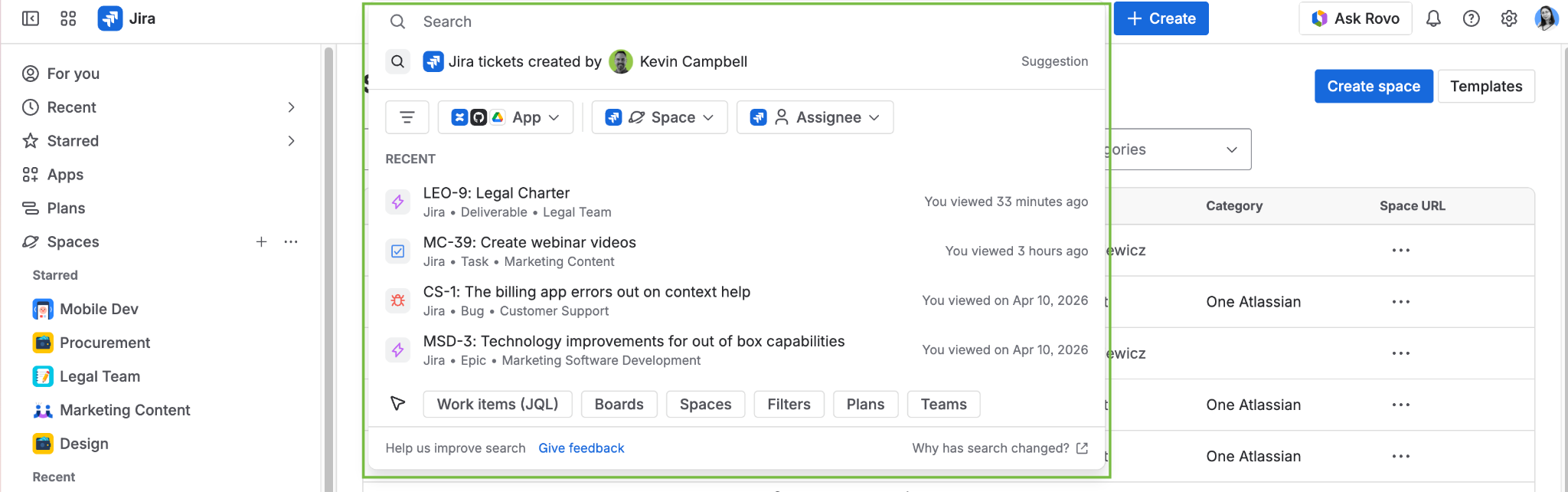Click into the Search input field
Screen dimensions: 1568x492
735,21
